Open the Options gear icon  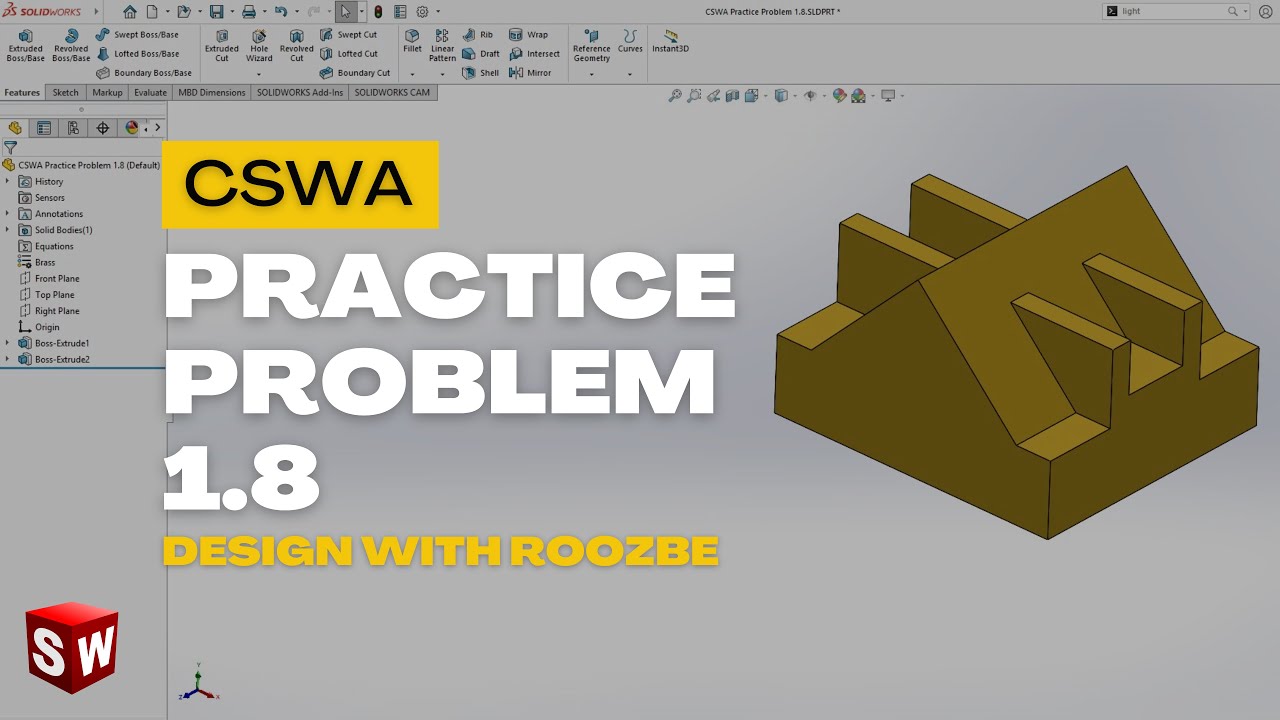click(x=422, y=12)
